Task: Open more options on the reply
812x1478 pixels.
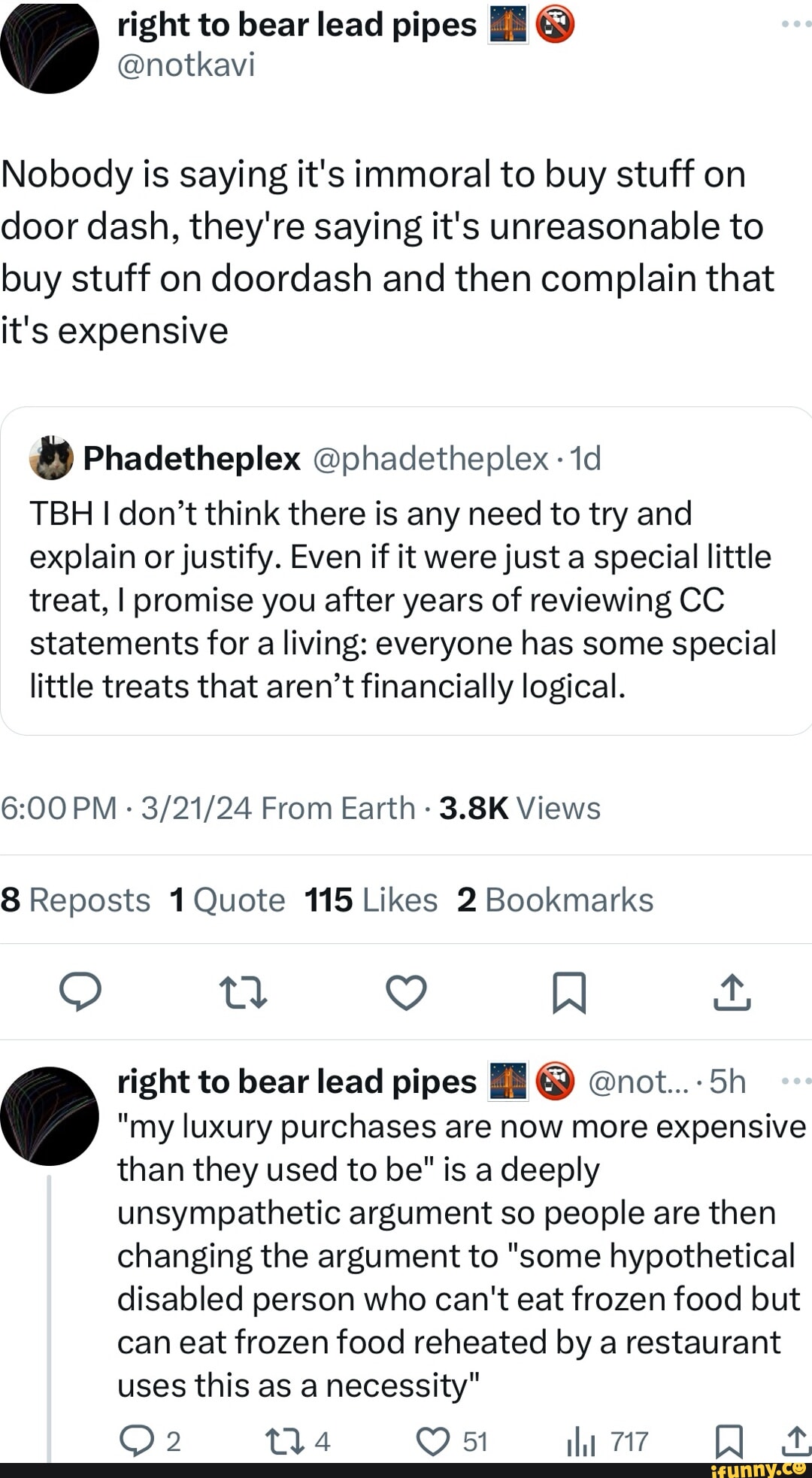Action: pos(795,1082)
